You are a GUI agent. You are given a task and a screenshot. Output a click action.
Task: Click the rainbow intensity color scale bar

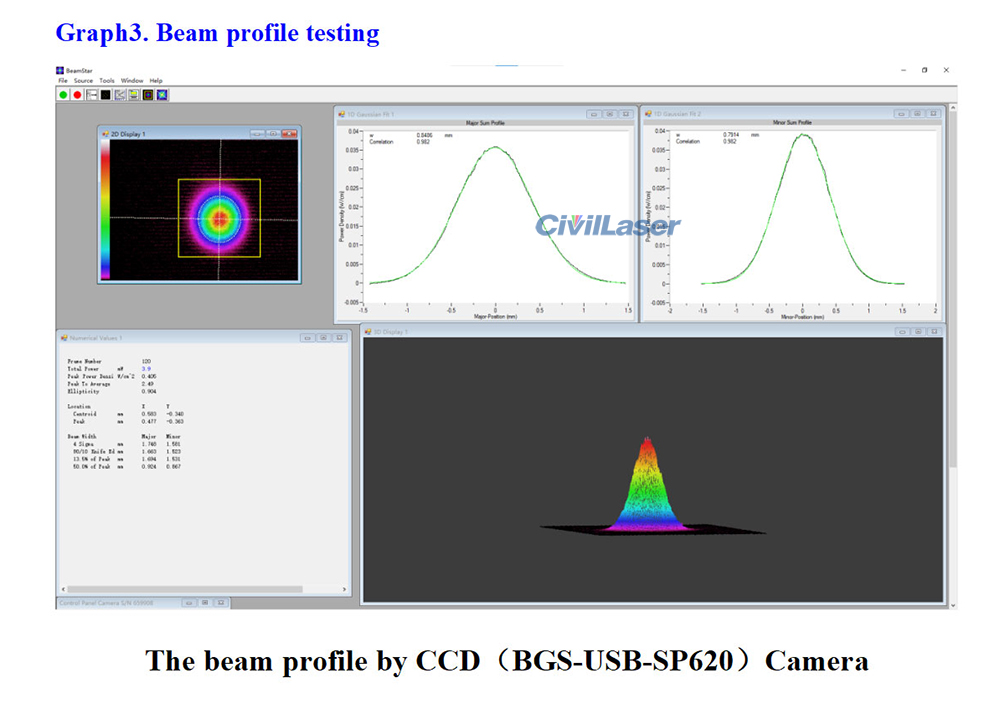tap(104, 210)
